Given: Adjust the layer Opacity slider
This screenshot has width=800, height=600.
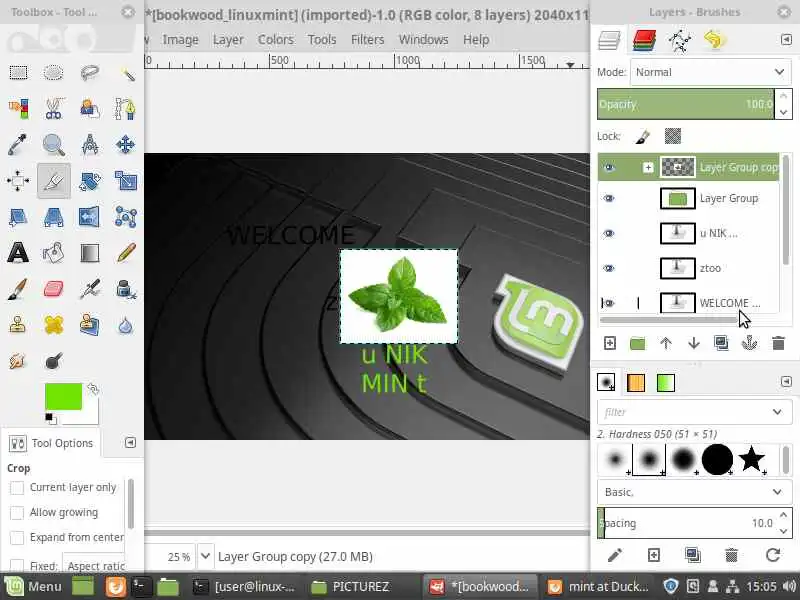Looking at the screenshot, I should (x=686, y=104).
